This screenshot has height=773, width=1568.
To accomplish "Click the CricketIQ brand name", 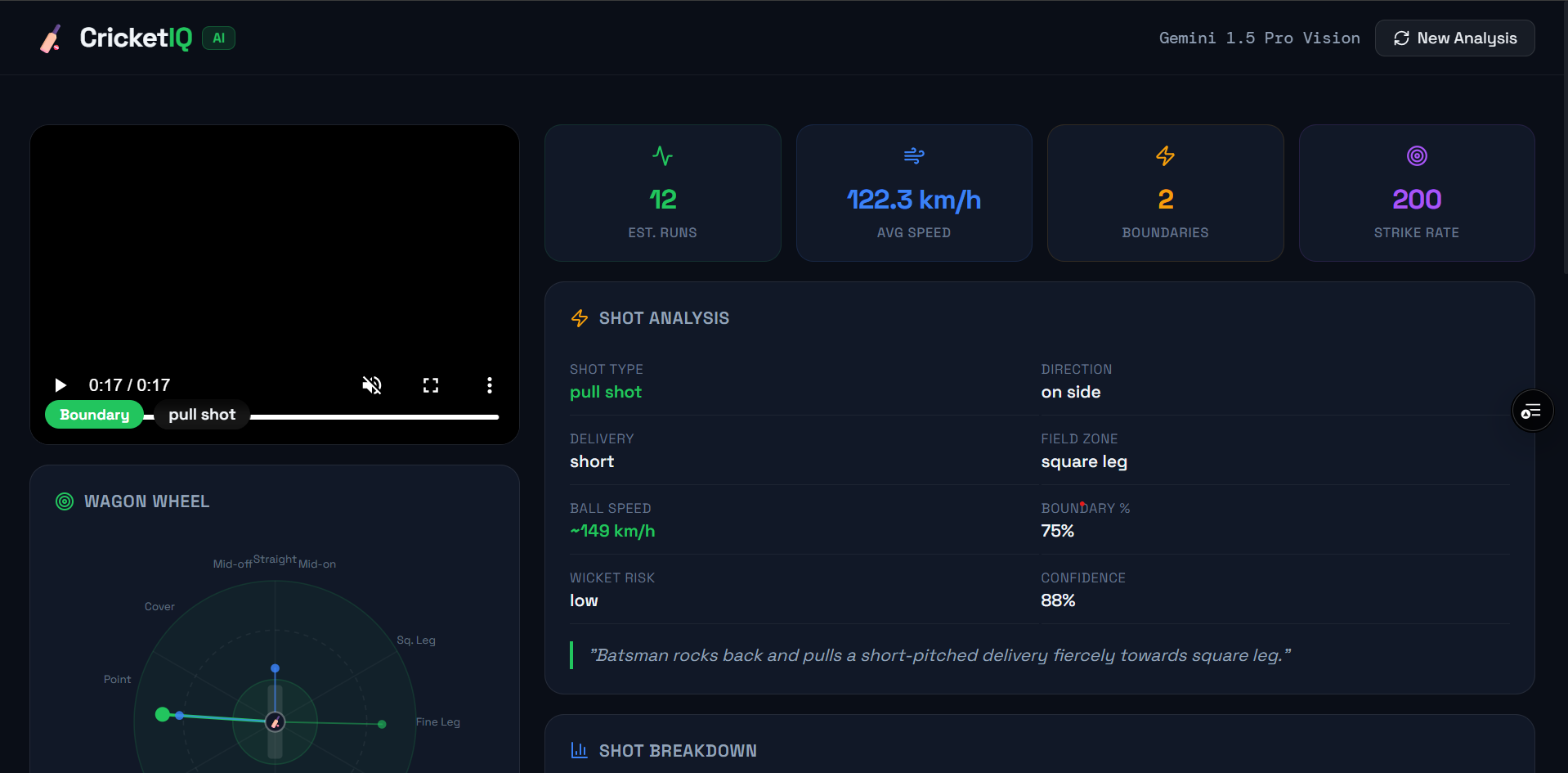I will click(136, 38).
